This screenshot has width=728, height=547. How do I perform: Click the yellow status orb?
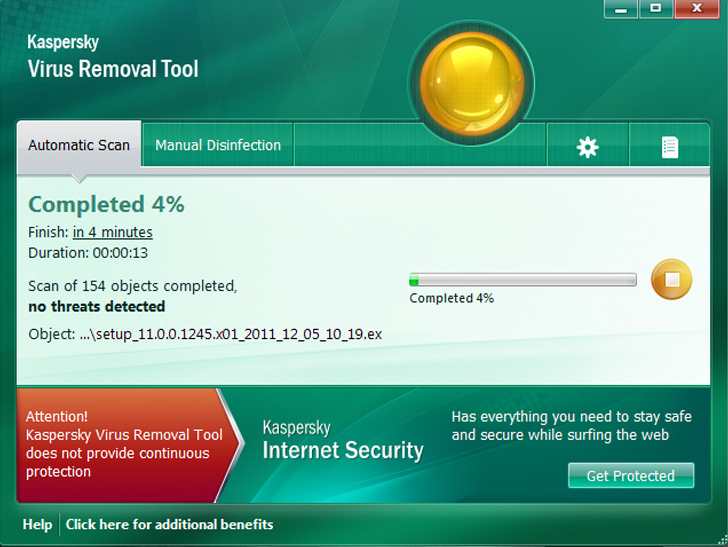[472, 84]
